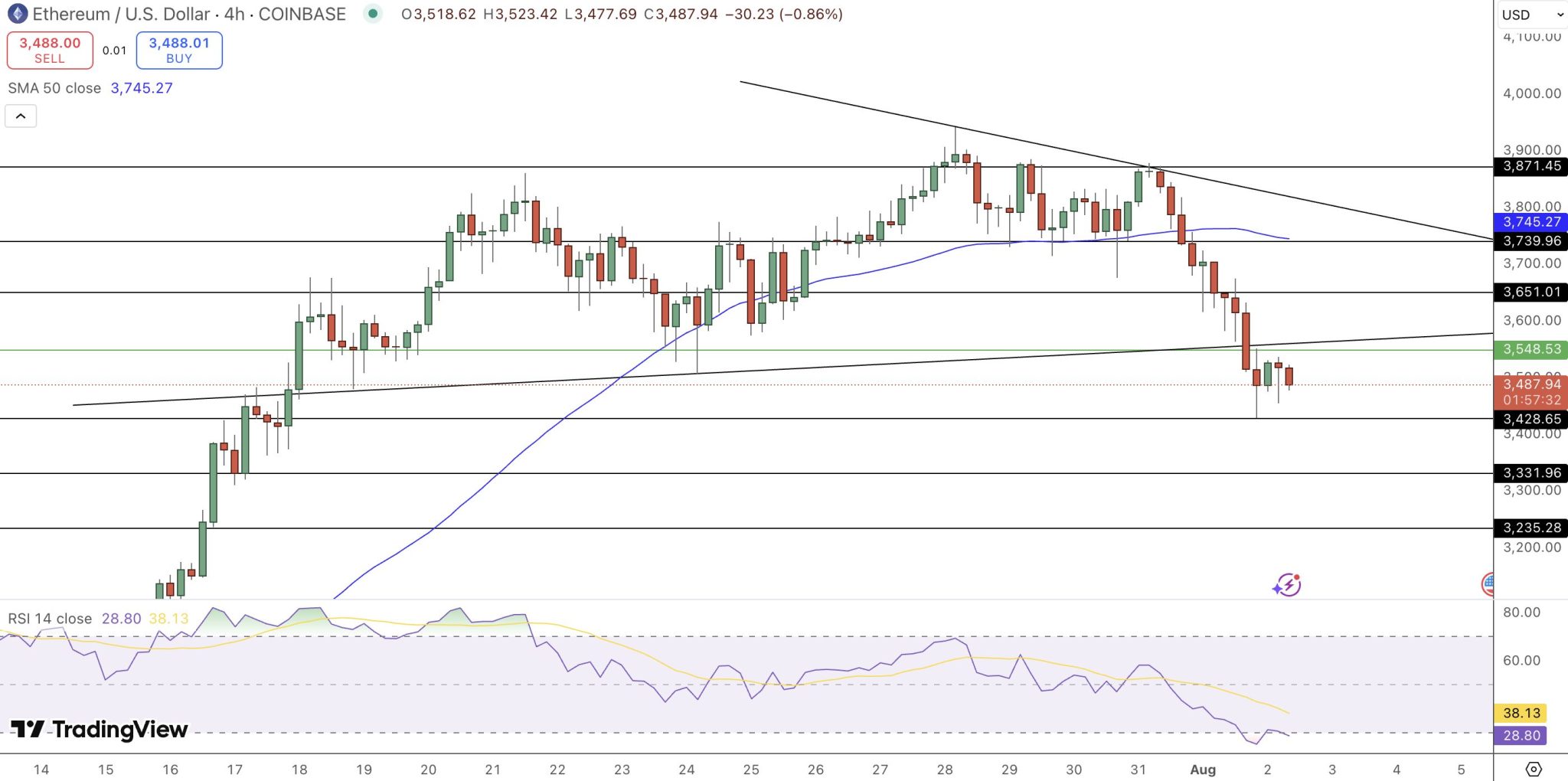Expand the chart legend arrow control
The width and height of the screenshot is (1568, 781).
pos(21,116)
